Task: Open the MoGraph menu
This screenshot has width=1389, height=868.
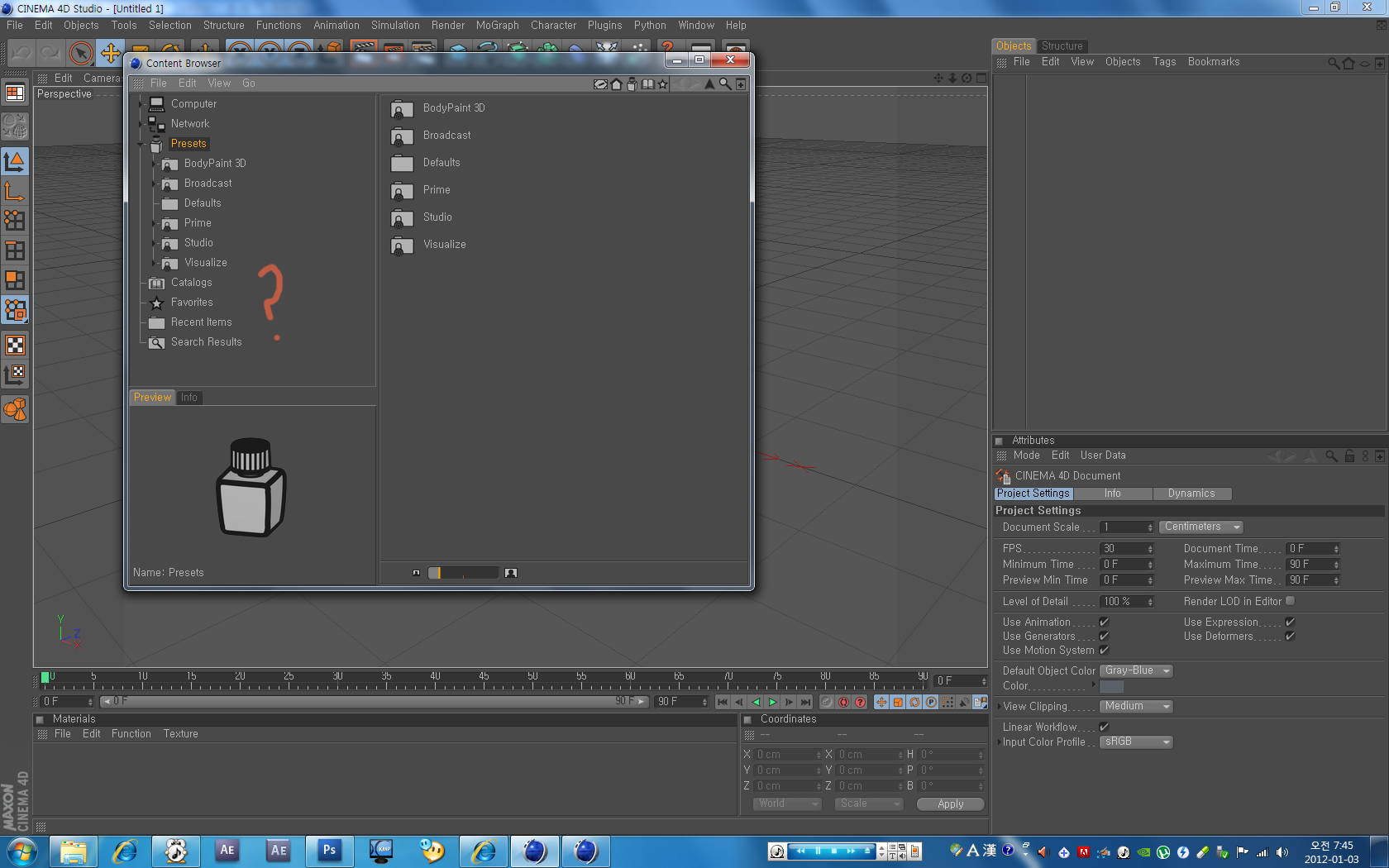Action: (498, 26)
